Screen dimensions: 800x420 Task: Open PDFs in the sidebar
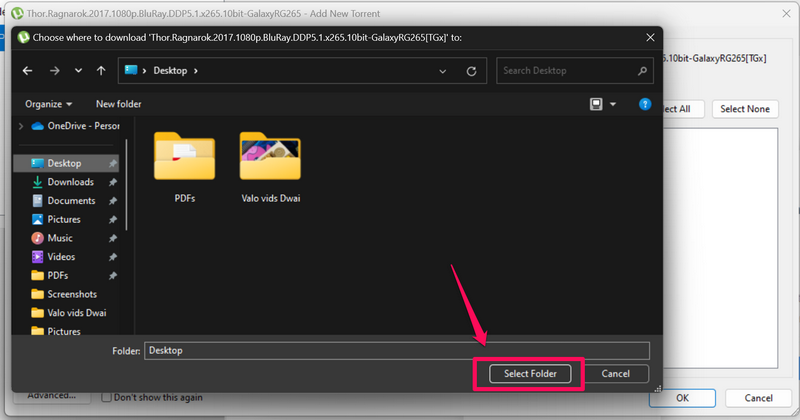66,276
